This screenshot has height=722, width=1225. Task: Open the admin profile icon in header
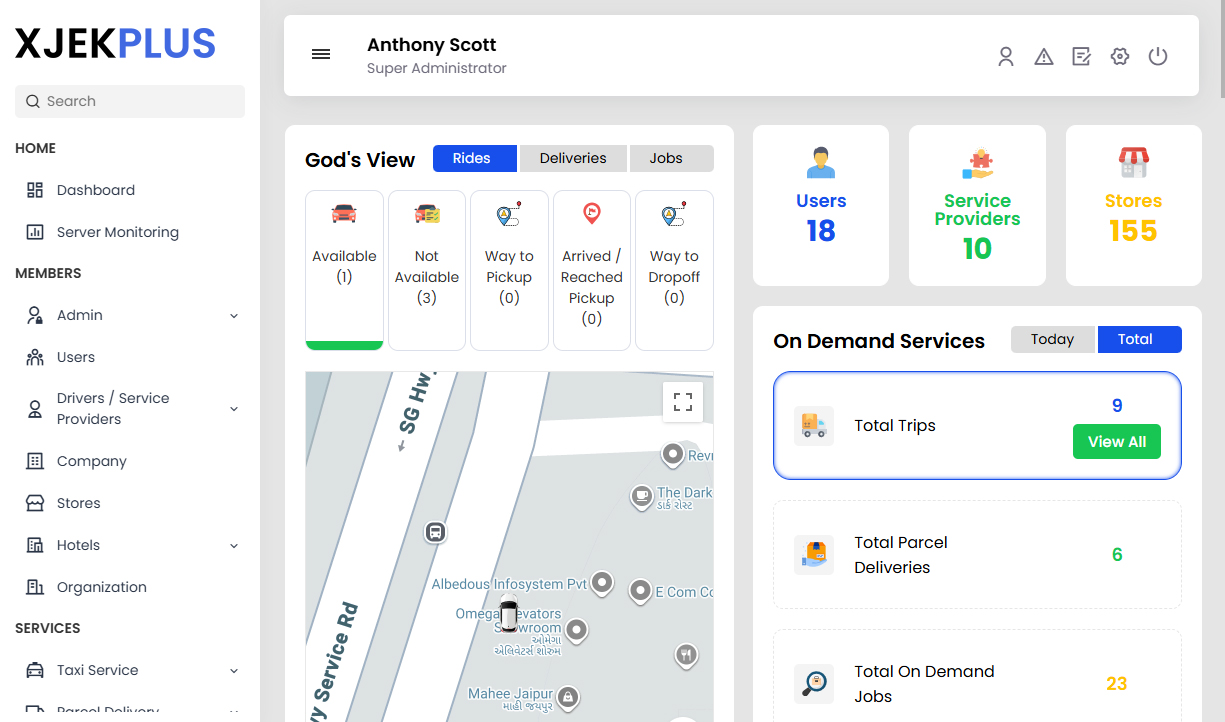(1006, 56)
